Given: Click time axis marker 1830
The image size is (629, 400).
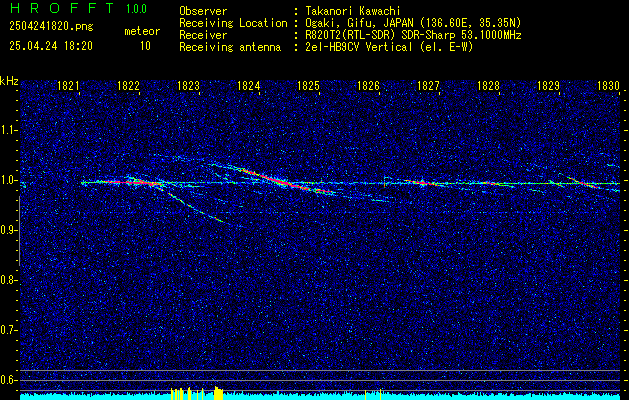Looking at the screenshot, I should click(x=608, y=85).
